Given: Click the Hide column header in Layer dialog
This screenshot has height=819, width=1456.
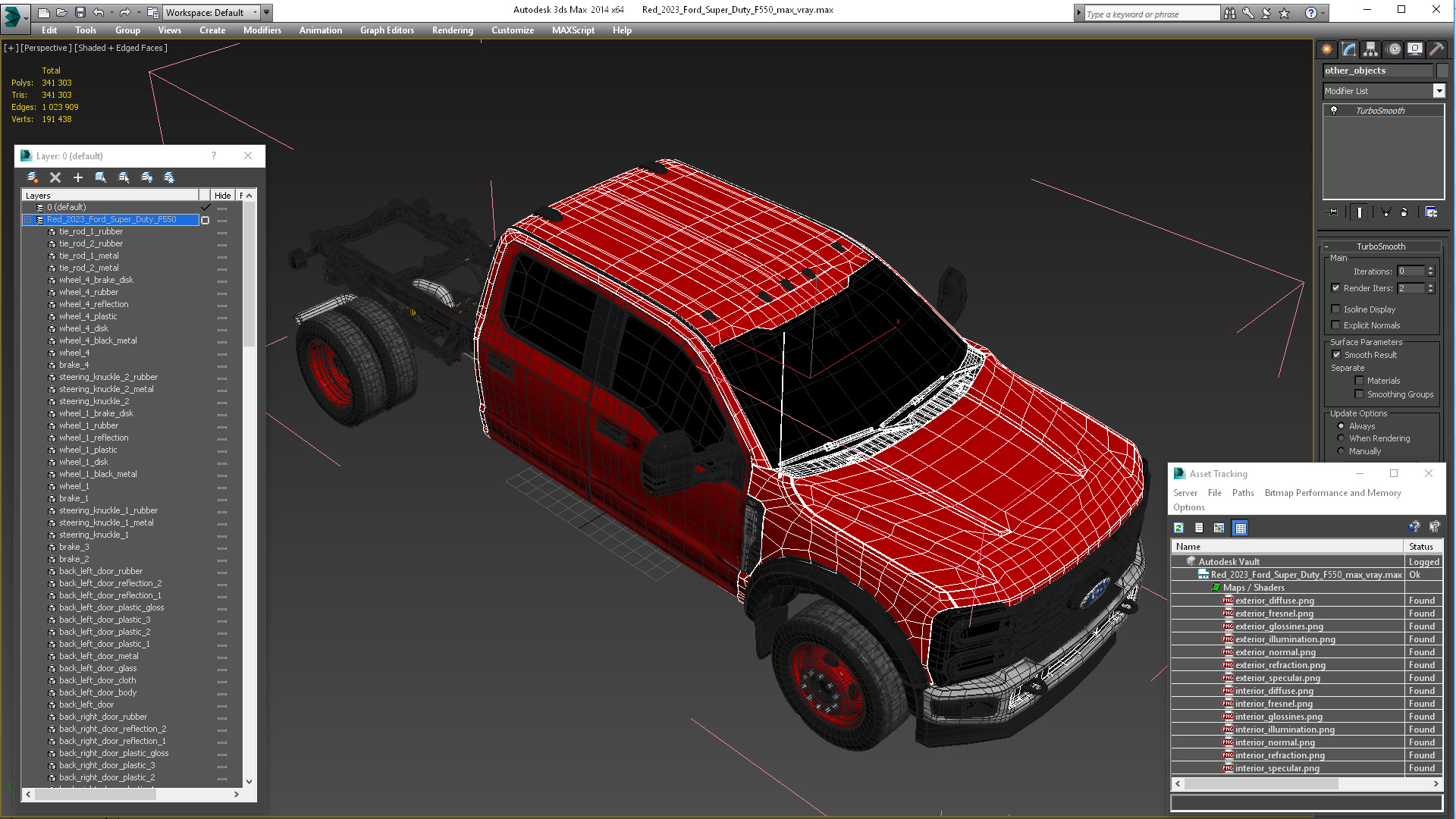Looking at the screenshot, I should [222, 196].
